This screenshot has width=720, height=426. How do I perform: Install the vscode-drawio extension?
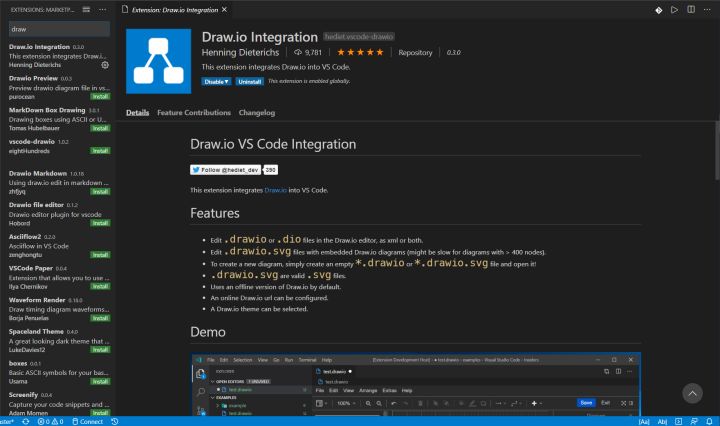pos(100,151)
